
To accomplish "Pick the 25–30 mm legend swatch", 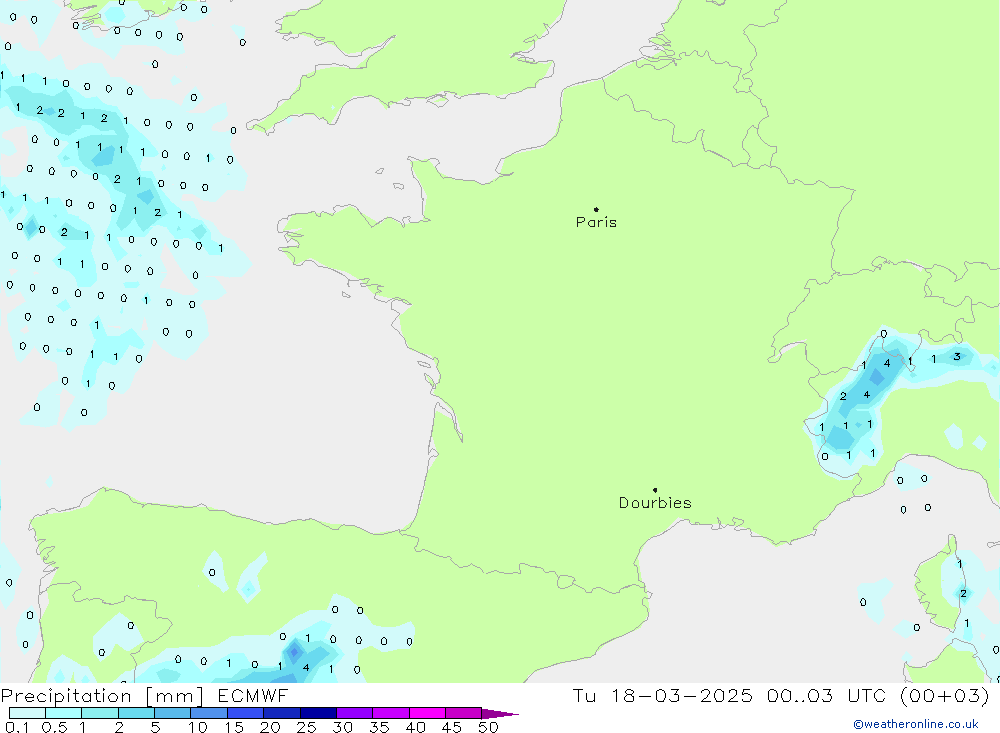I will pyautogui.click(x=318, y=713).
